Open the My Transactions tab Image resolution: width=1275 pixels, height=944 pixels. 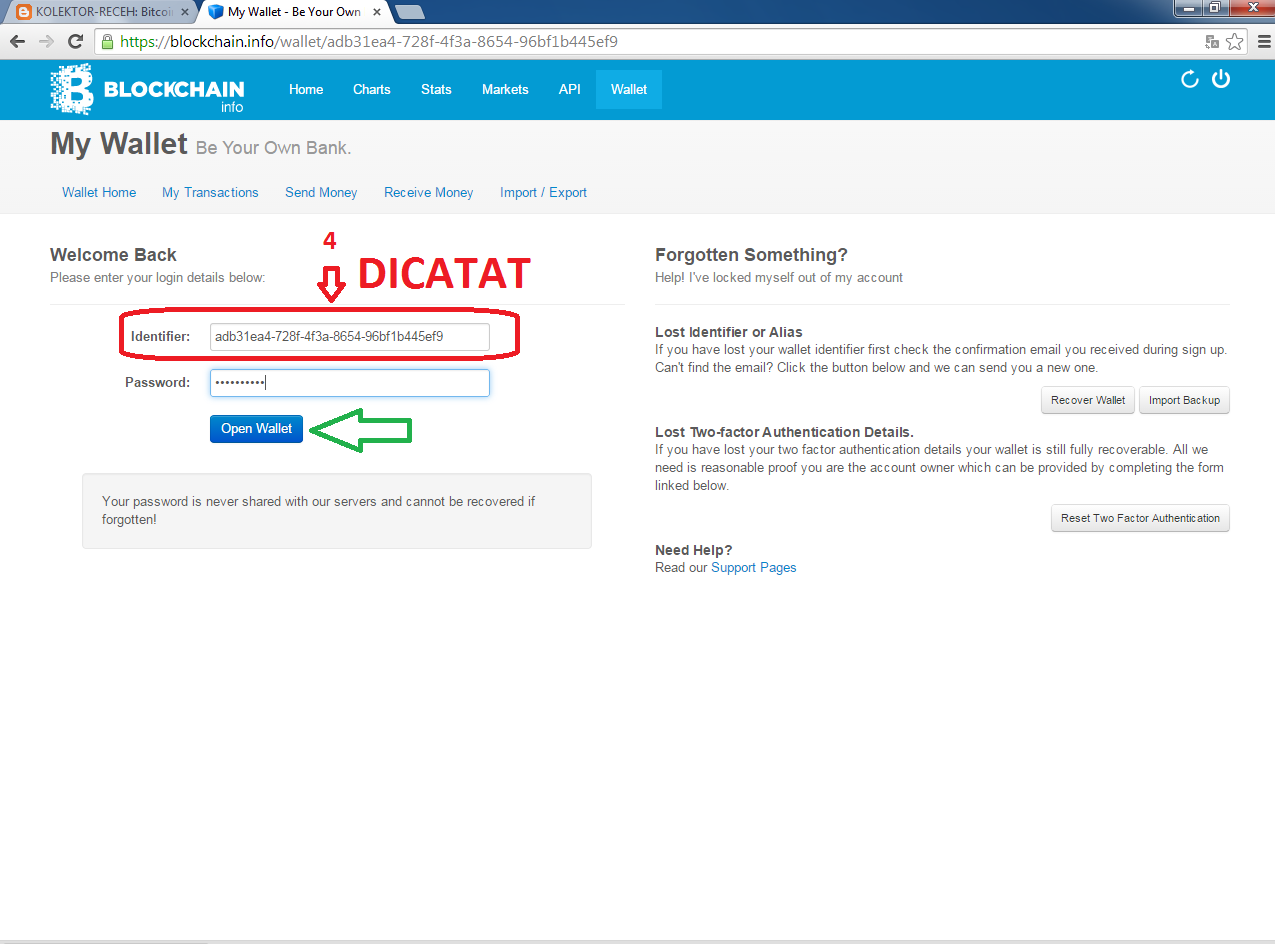click(x=210, y=192)
